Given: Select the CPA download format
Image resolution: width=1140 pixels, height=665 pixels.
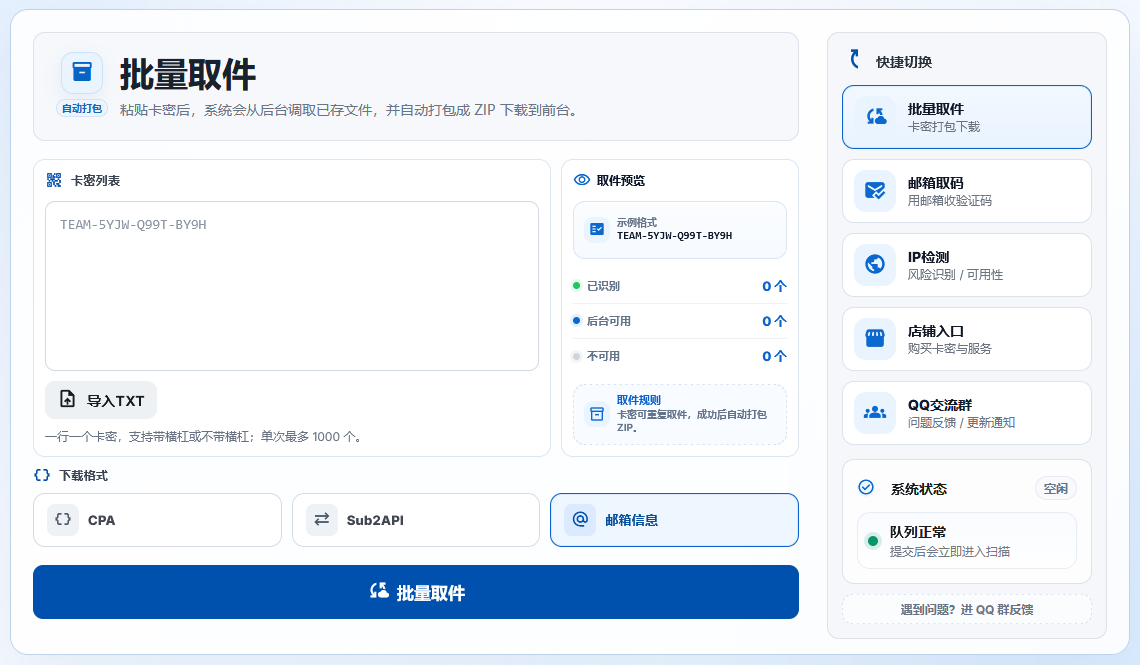Looking at the screenshot, I should point(157,520).
